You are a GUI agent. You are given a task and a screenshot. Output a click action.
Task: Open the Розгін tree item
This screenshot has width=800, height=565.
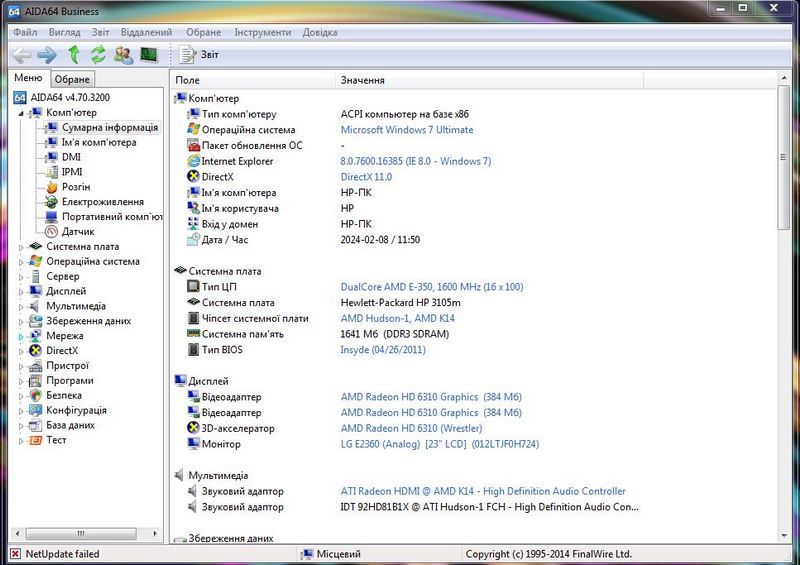pyautogui.click(x=75, y=187)
